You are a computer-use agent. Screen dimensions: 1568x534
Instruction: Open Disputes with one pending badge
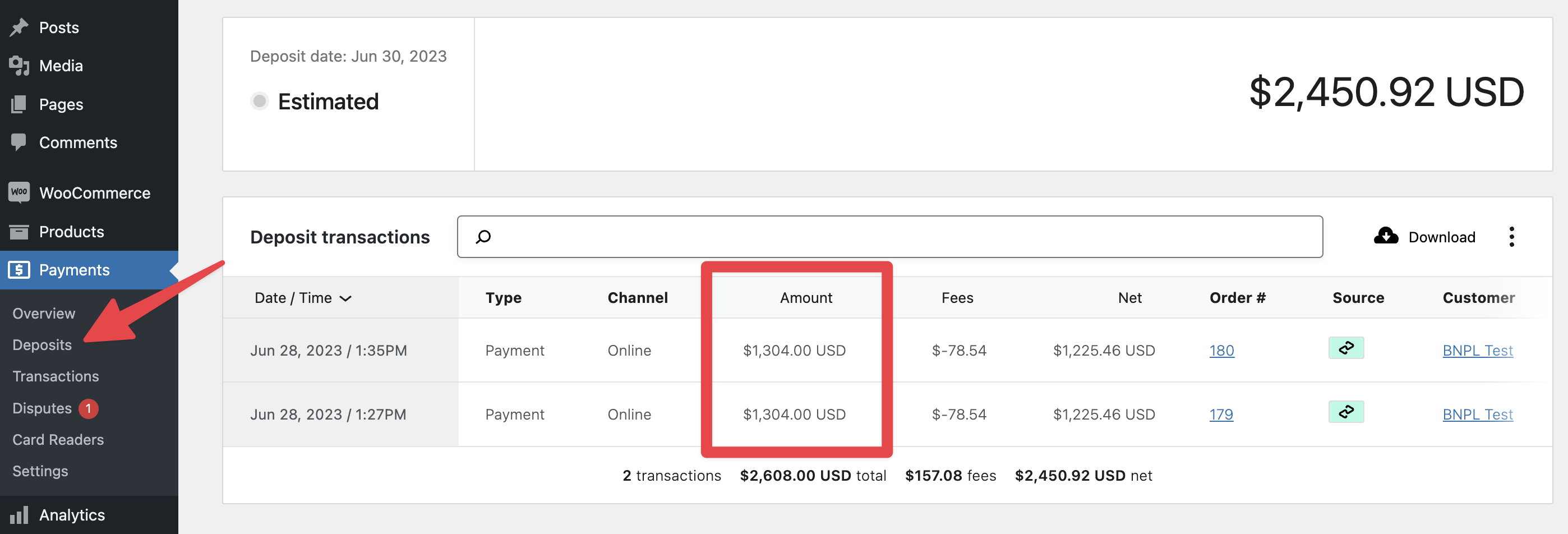click(42, 408)
